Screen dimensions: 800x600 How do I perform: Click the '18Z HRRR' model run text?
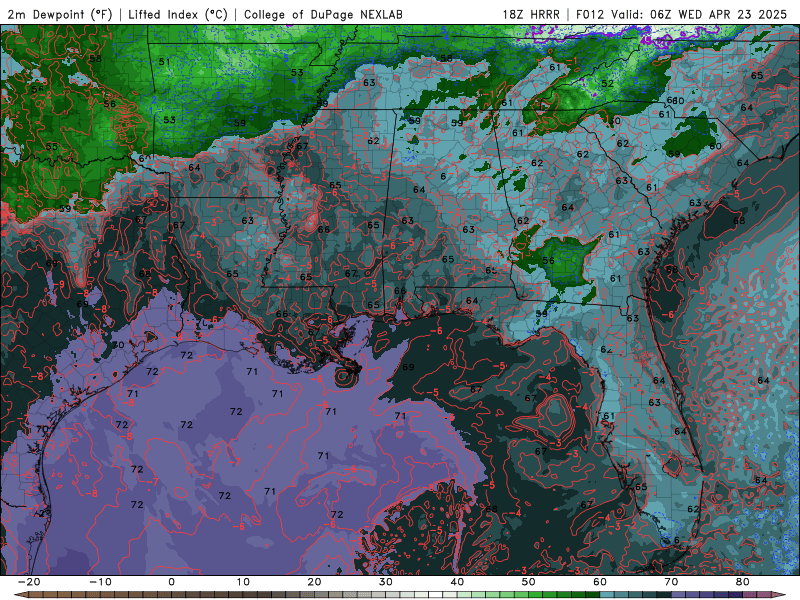coord(531,14)
